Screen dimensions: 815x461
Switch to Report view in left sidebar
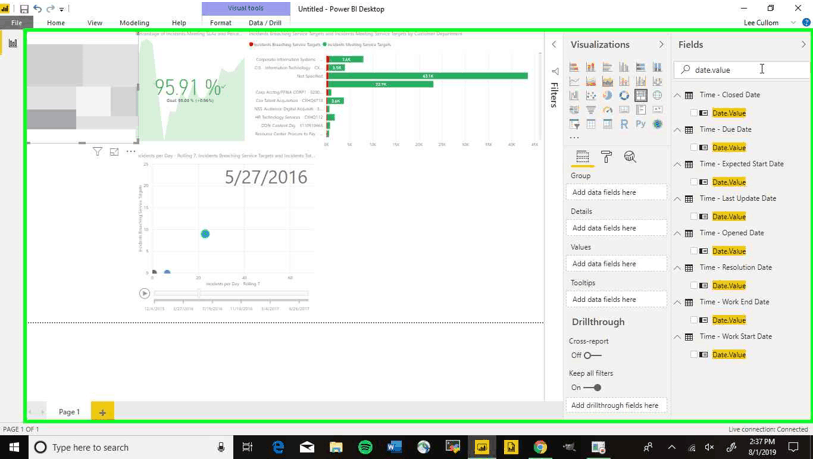click(12, 44)
